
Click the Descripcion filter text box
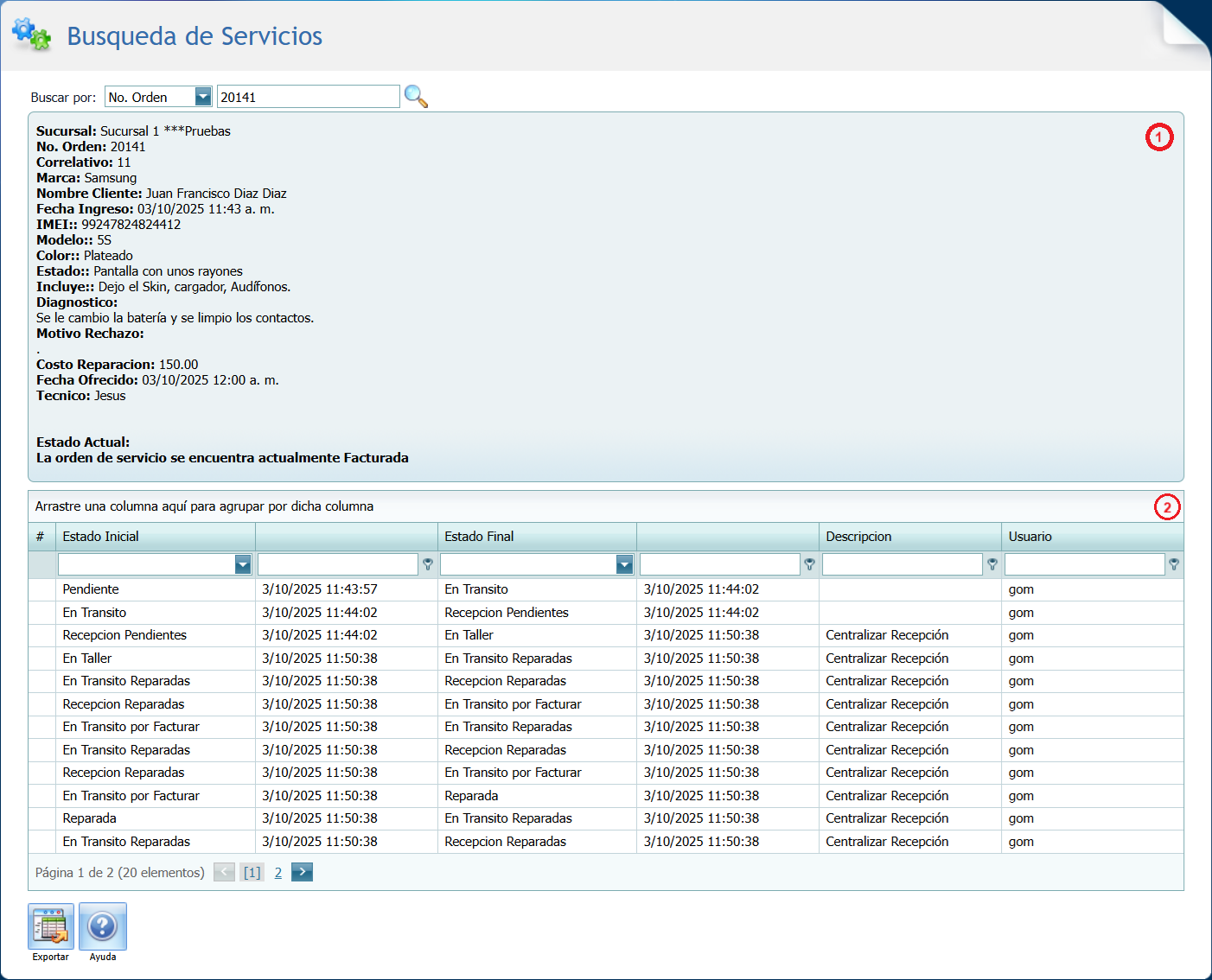[x=902, y=565]
